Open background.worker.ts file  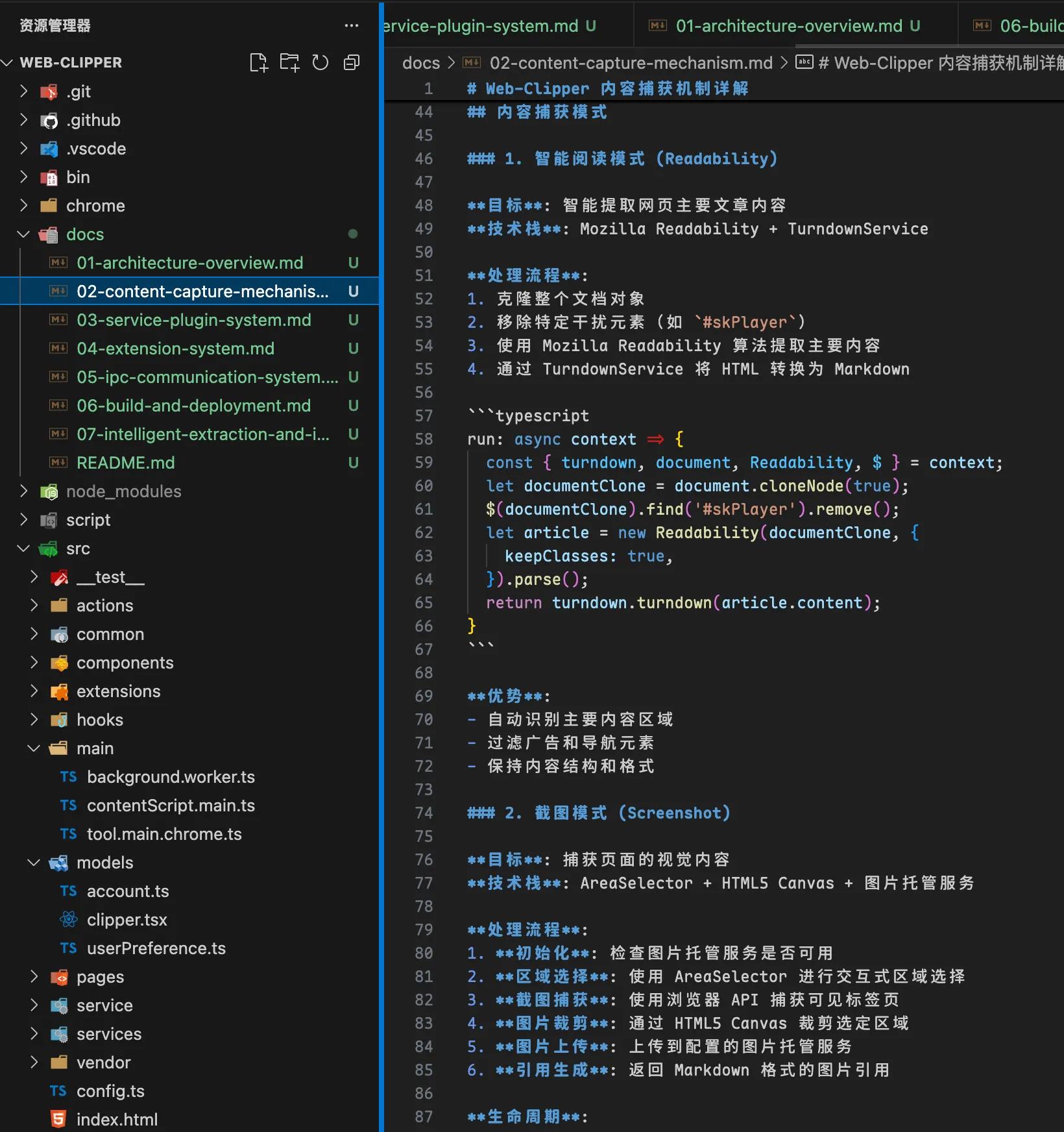(x=170, y=777)
